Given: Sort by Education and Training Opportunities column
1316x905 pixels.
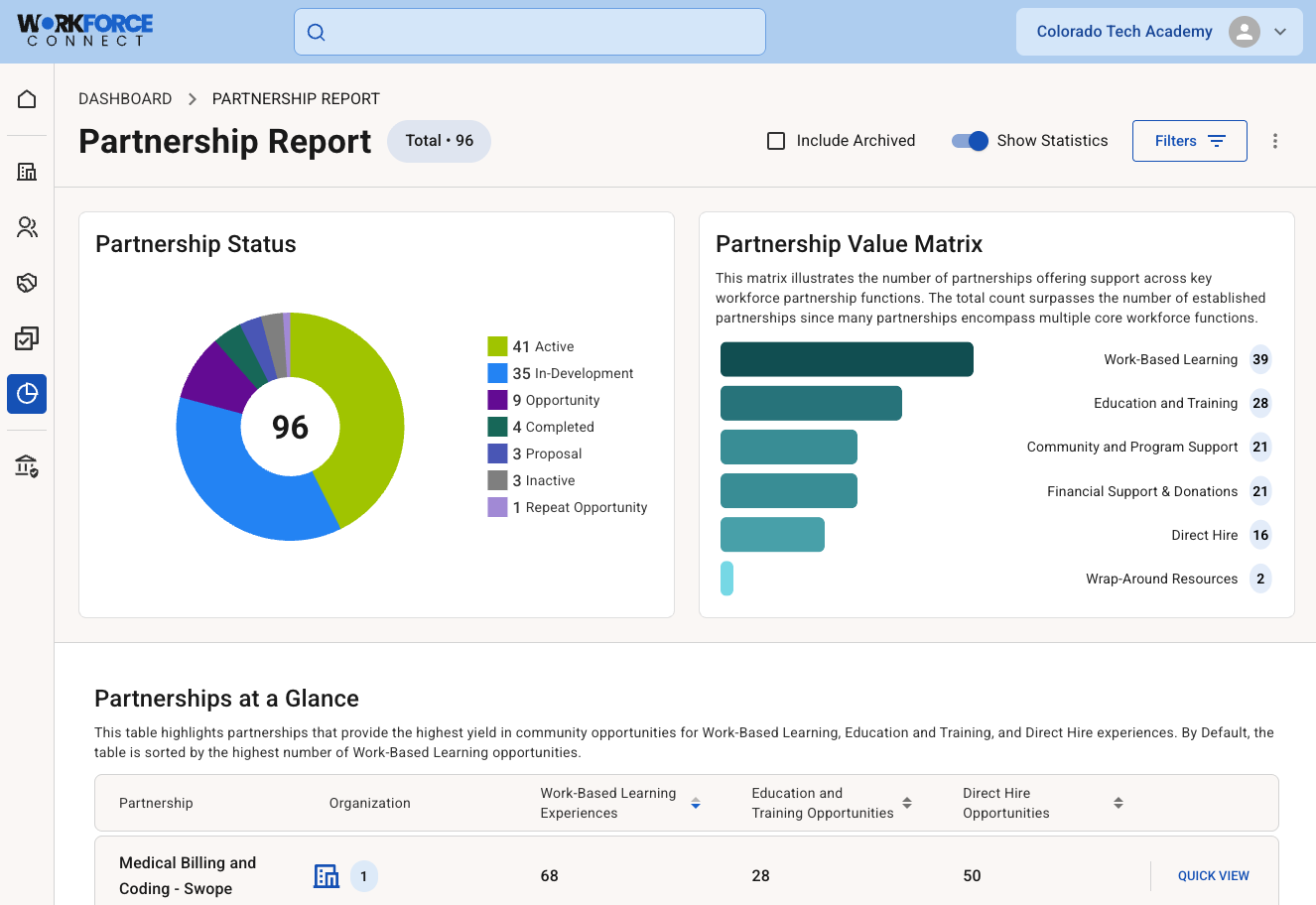Looking at the screenshot, I should pyautogui.click(x=907, y=803).
